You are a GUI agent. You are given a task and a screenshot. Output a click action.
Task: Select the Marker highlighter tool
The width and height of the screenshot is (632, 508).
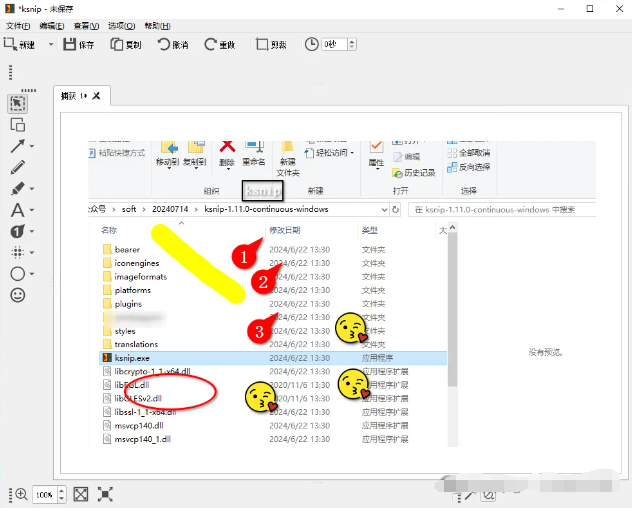(x=17, y=189)
